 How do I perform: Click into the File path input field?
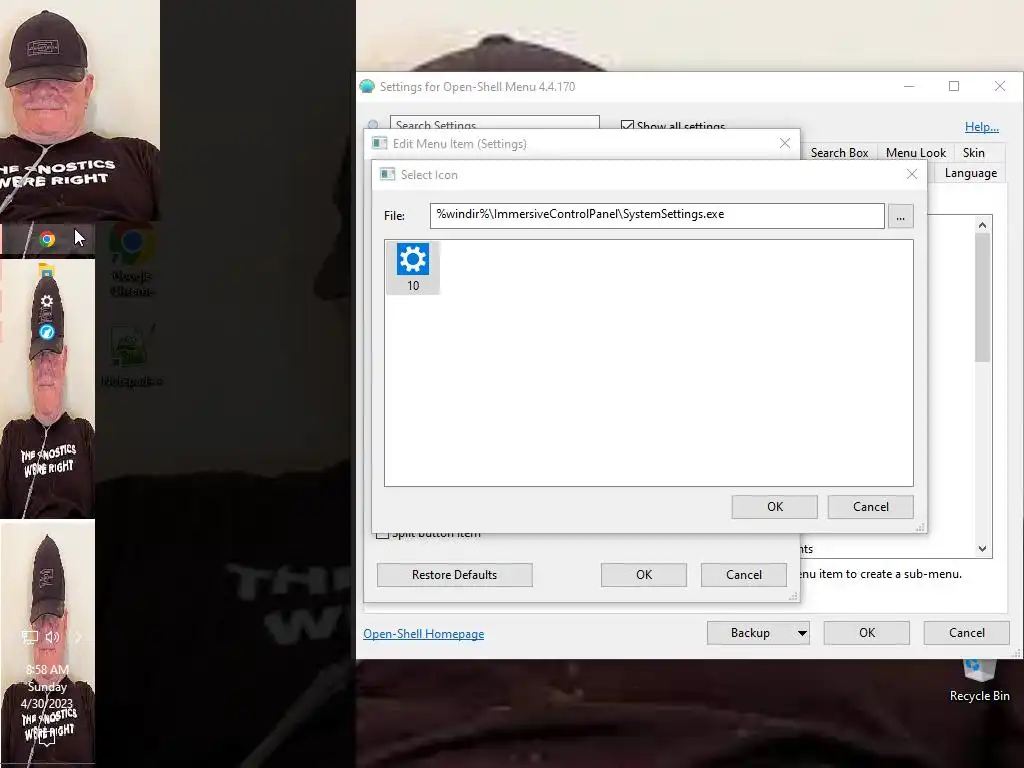pos(657,216)
